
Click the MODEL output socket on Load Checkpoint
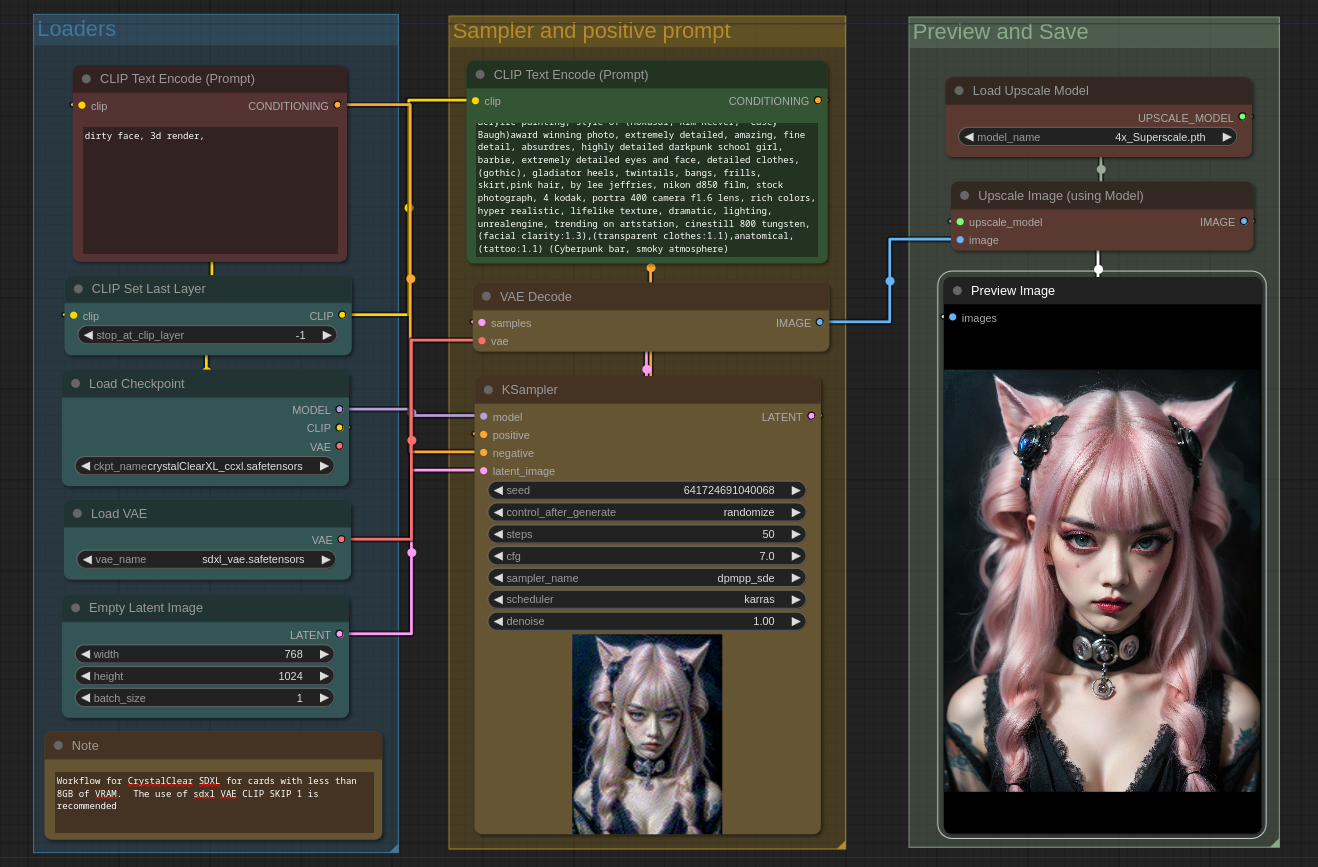(x=339, y=410)
